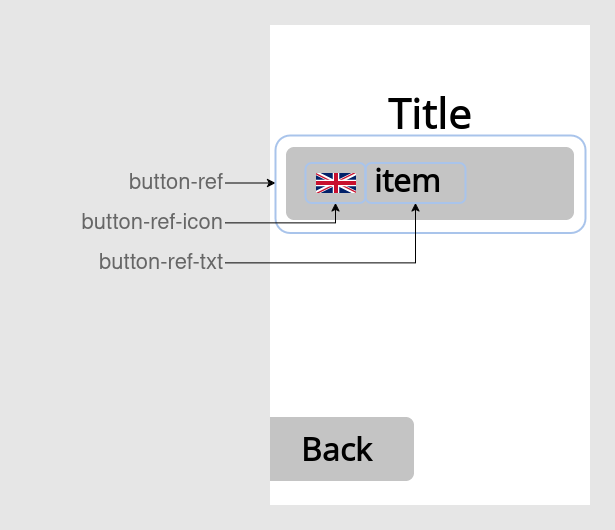The height and width of the screenshot is (530, 615).
Task: Click the connector line from "button-ref-icon"
Action: [x=280, y=222]
